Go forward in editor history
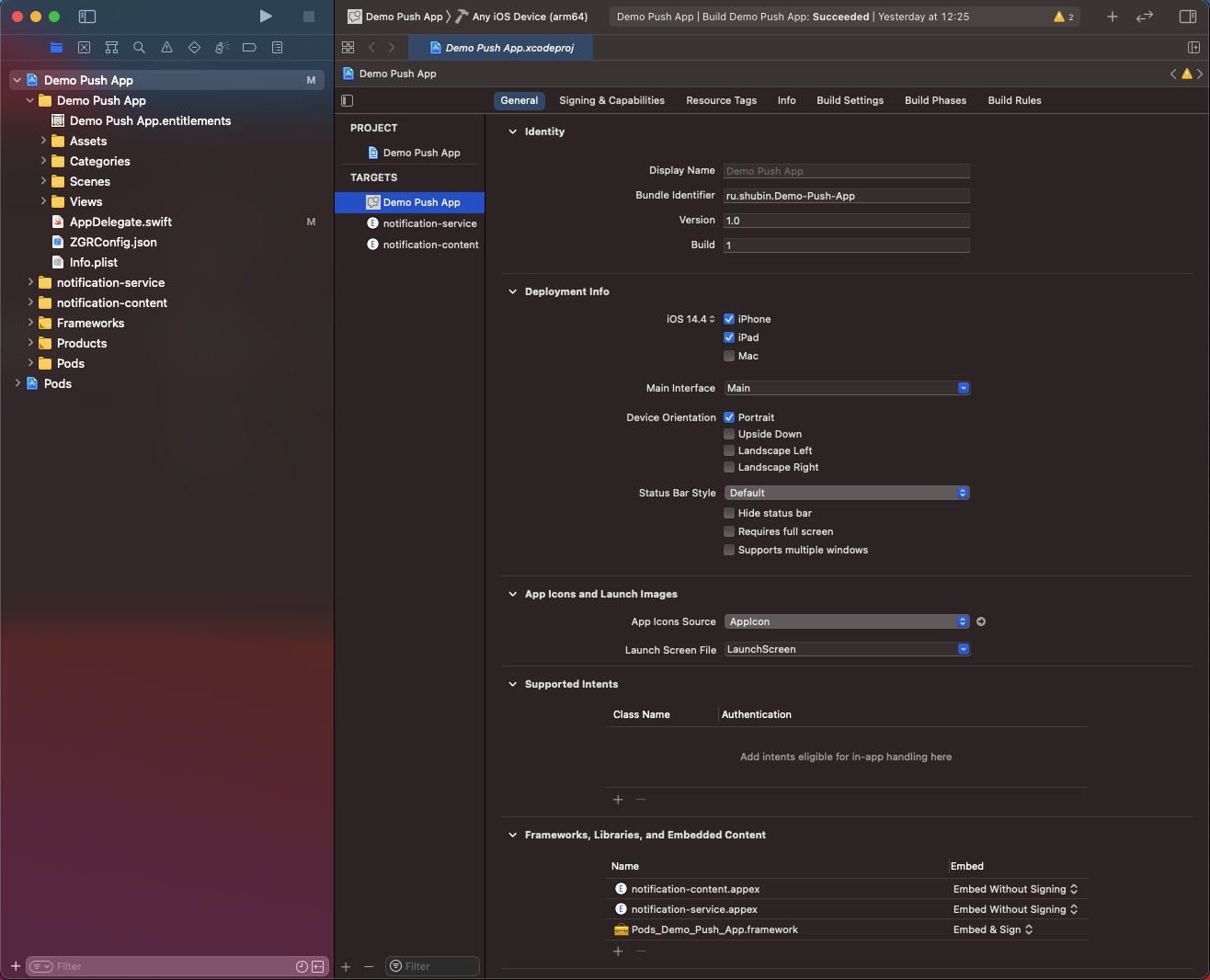Image resolution: width=1210 pixels, height=980 pixels. tap(392, 47)
